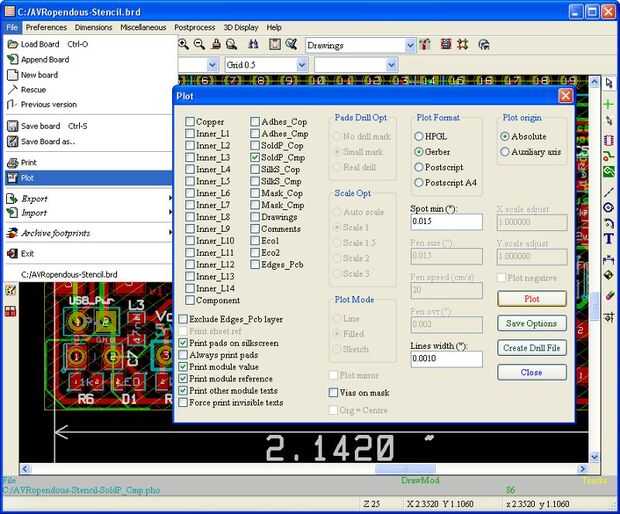Click the Plot button in dialog

click(x=532, y=299)
